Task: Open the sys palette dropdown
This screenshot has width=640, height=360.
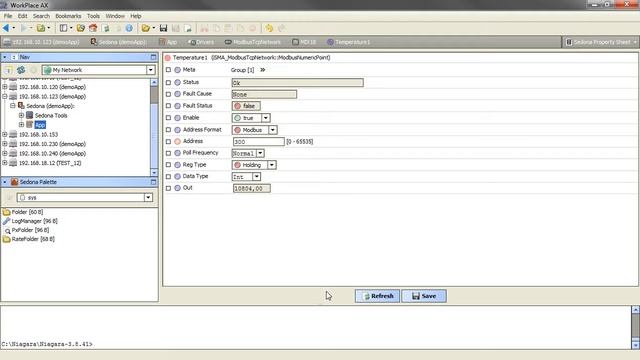Action: click(x=148, y=198)
